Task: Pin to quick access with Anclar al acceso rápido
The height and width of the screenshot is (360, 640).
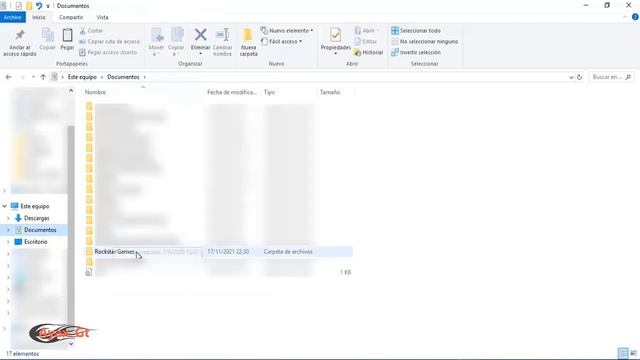Action: pyautogui.click(x=20, y=42)
